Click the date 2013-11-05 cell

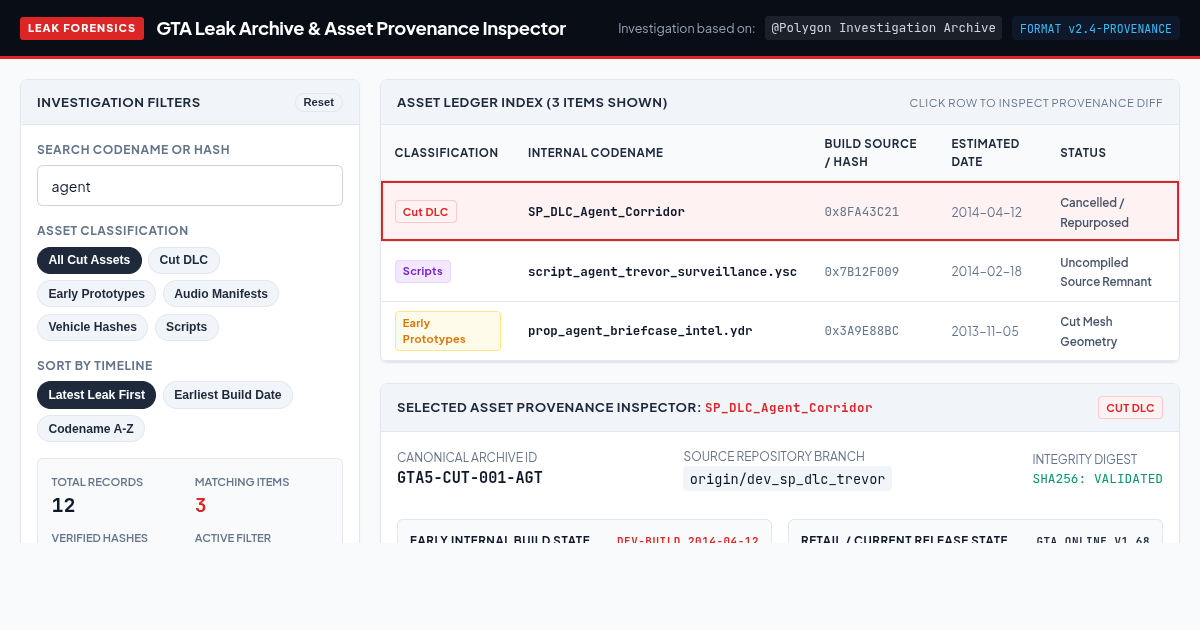[987, 331]
